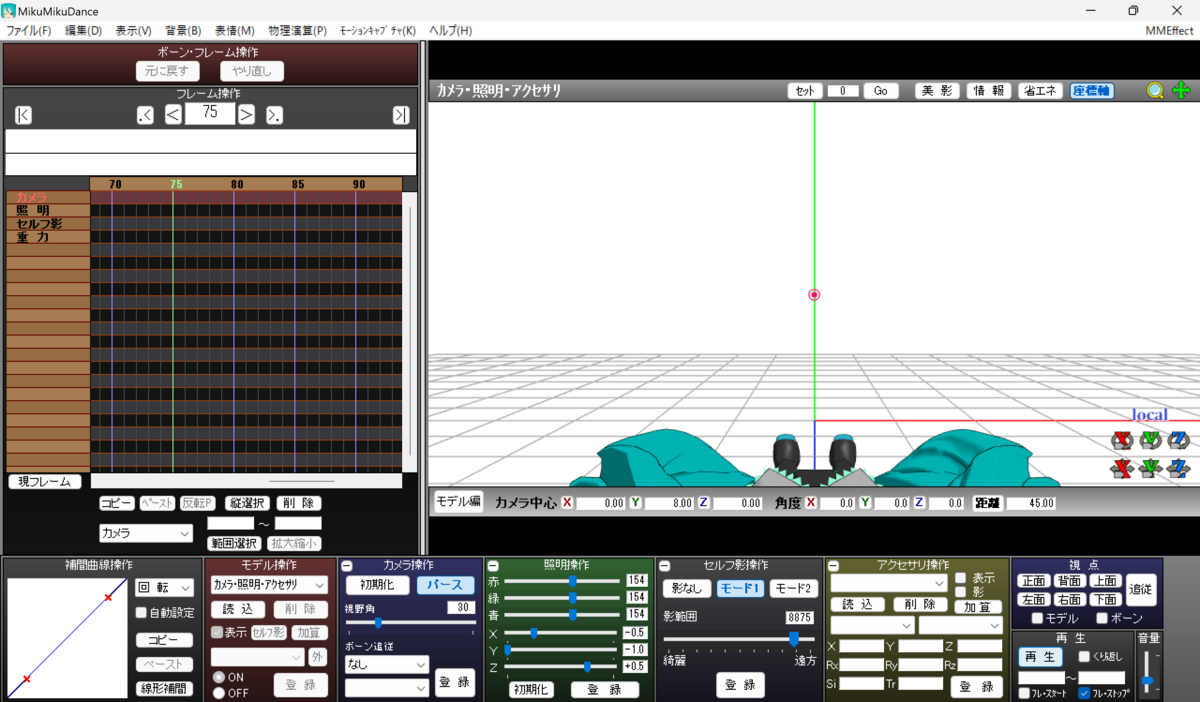Click the やり直し redo button
Viewport: 1200px width, 702px height.
pyautogui.click(x=252, y=71)
